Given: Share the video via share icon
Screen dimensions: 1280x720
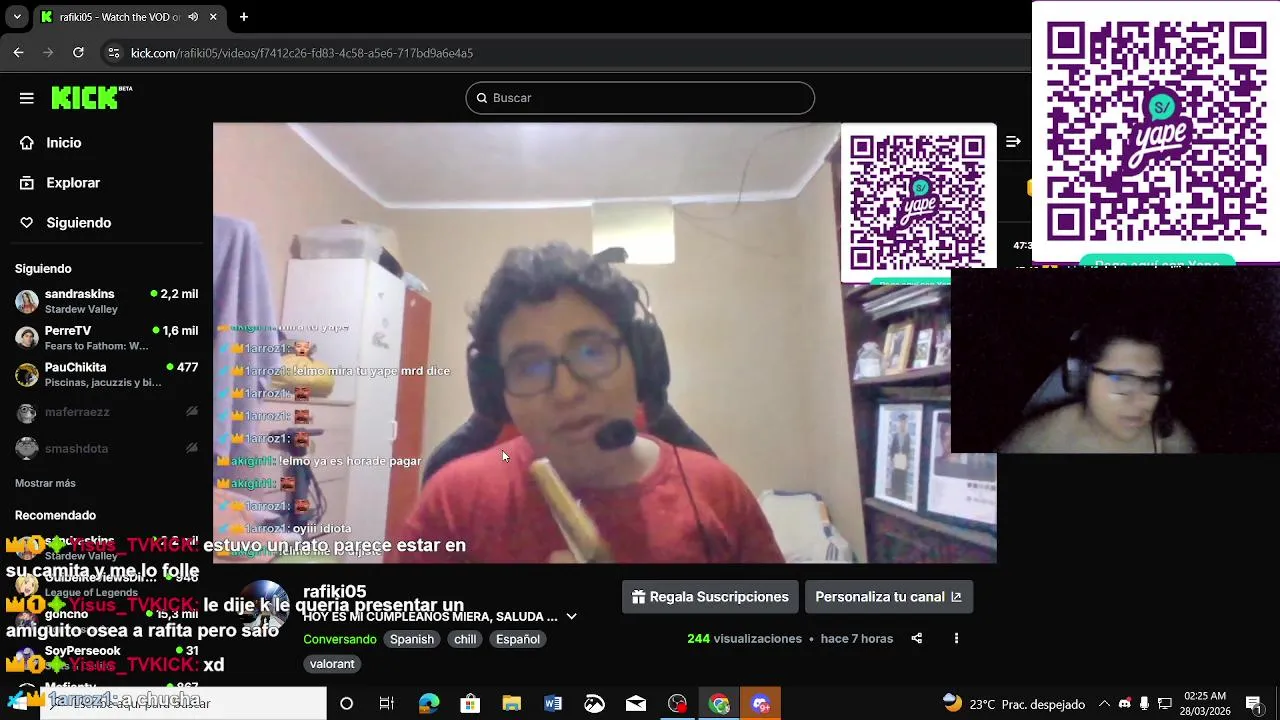Looking at the screenshot, I should pos(916,638).
